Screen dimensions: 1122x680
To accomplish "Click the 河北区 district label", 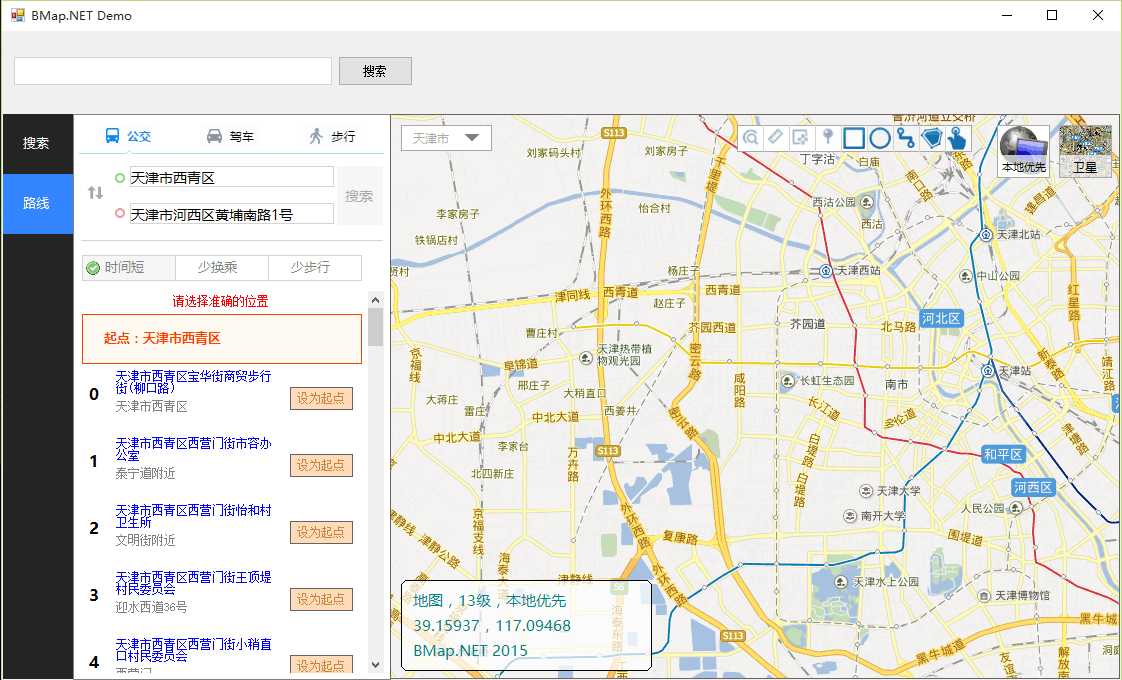I will tap(941, 319).
